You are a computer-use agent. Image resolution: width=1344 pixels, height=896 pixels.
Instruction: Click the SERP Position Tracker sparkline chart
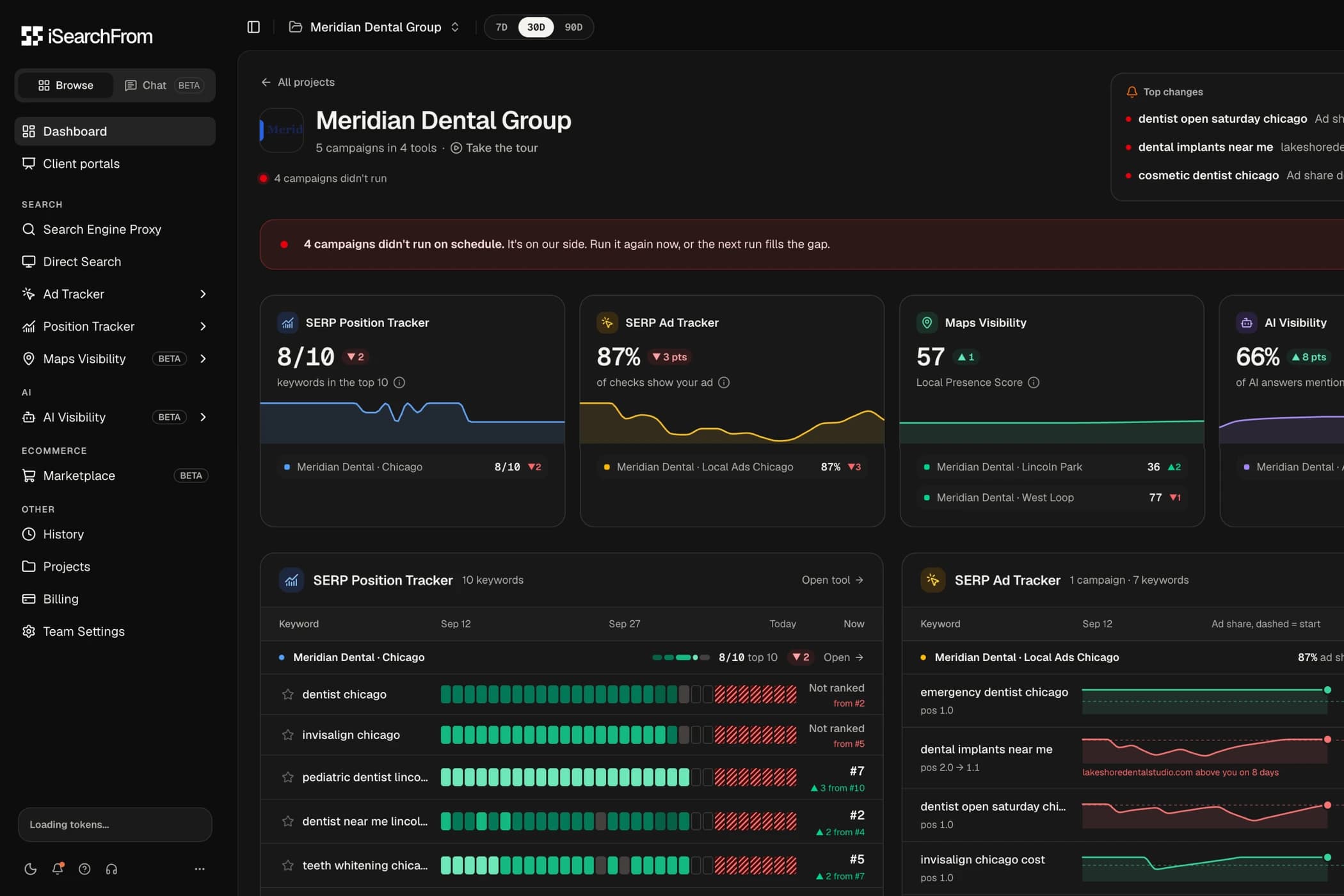(x=412, y=421)
